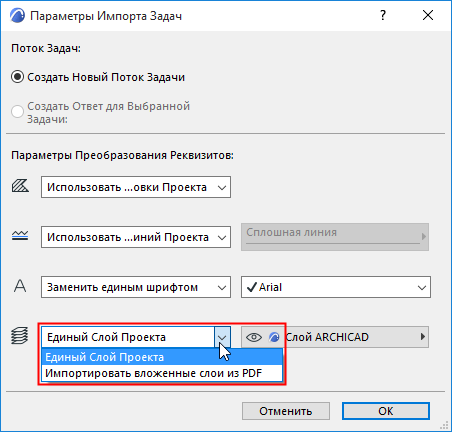452x432 pixels.
Task: Open the Arial font dropdown
Action: [x=336, y=287]
